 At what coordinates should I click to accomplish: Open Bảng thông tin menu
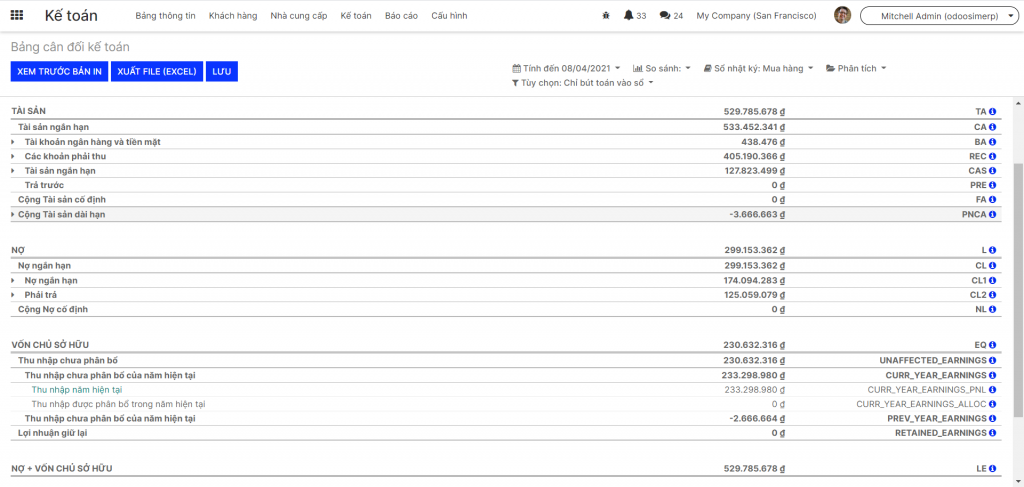point(165,16)
